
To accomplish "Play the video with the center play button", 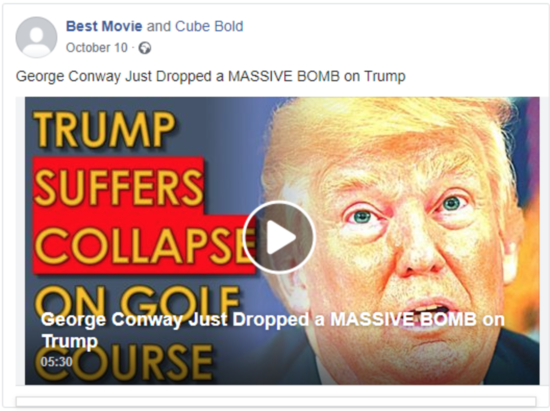I will 279,237.
